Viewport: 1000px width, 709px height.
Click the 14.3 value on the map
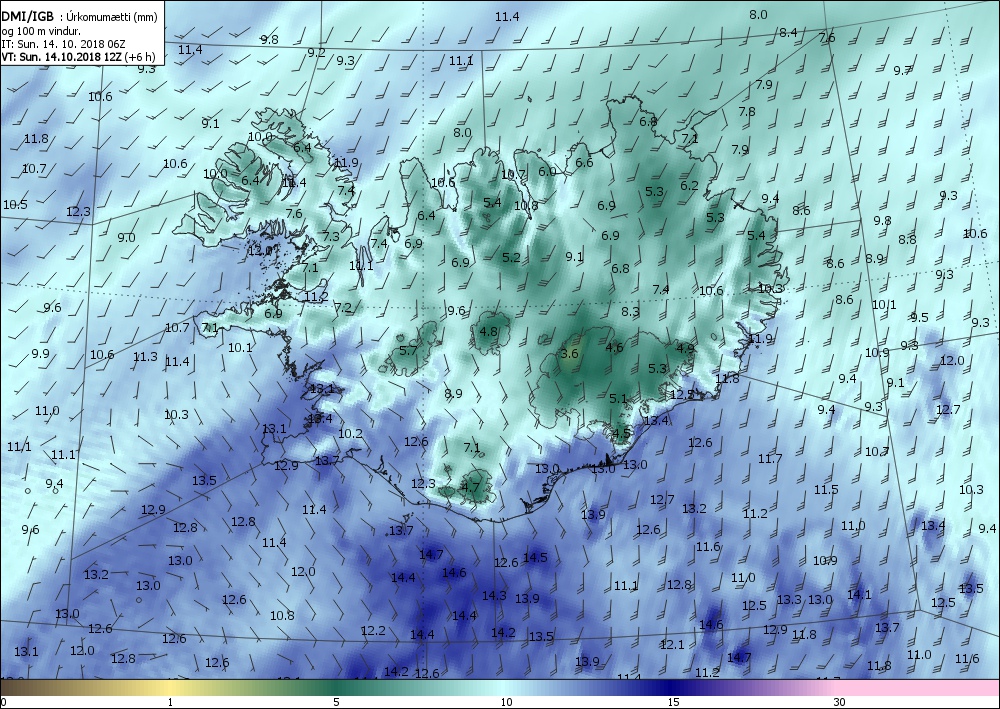point(494,596)
